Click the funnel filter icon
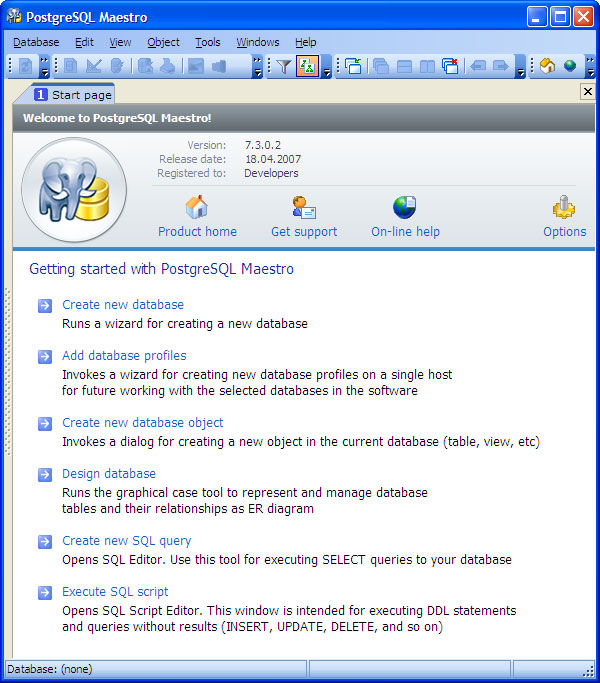This screenshot has height=683, width=600. [x=284, y=66]
